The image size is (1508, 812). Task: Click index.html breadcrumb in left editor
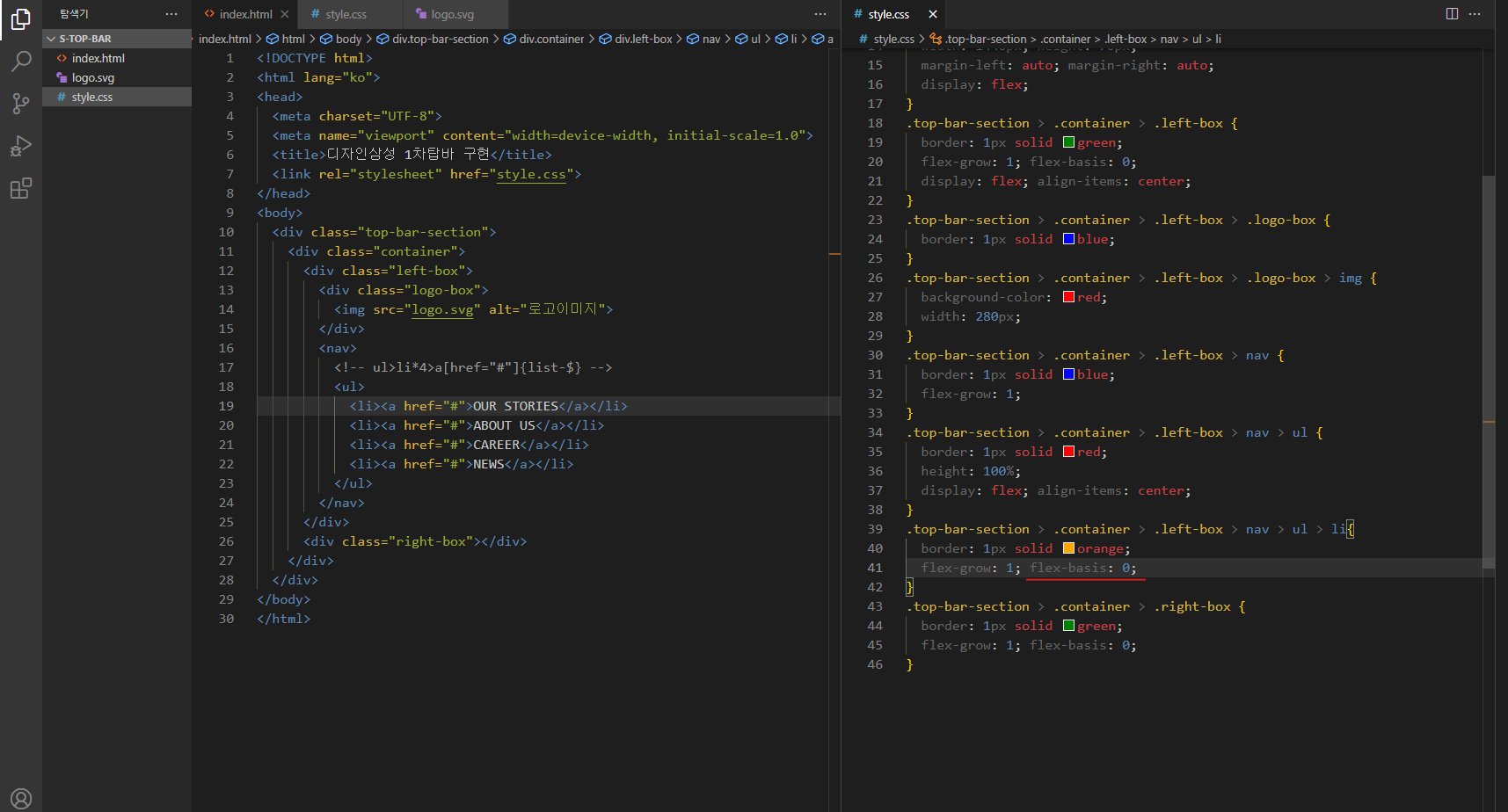[225, 39]
